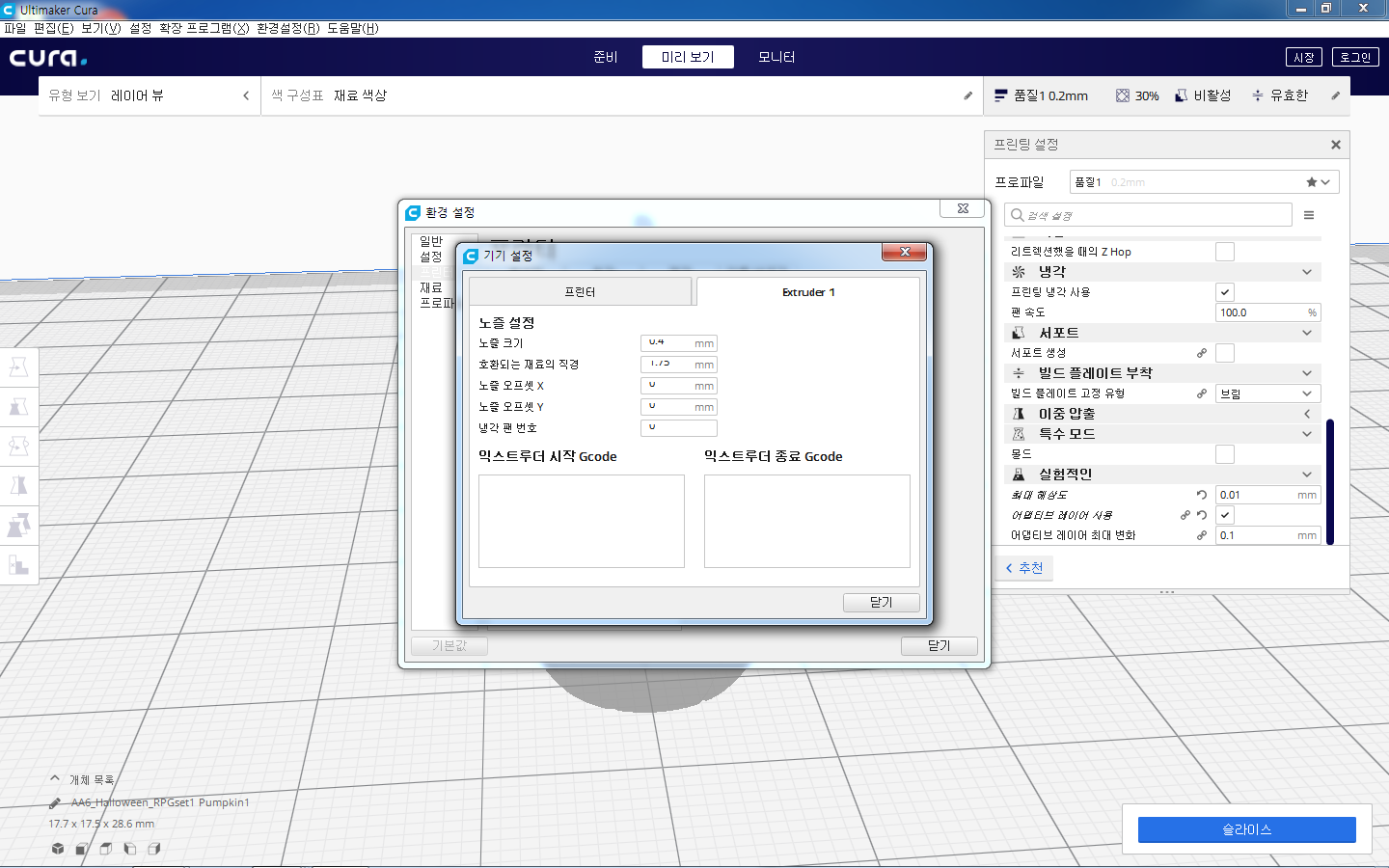Click the color scheme edit pencil icon

967,95
